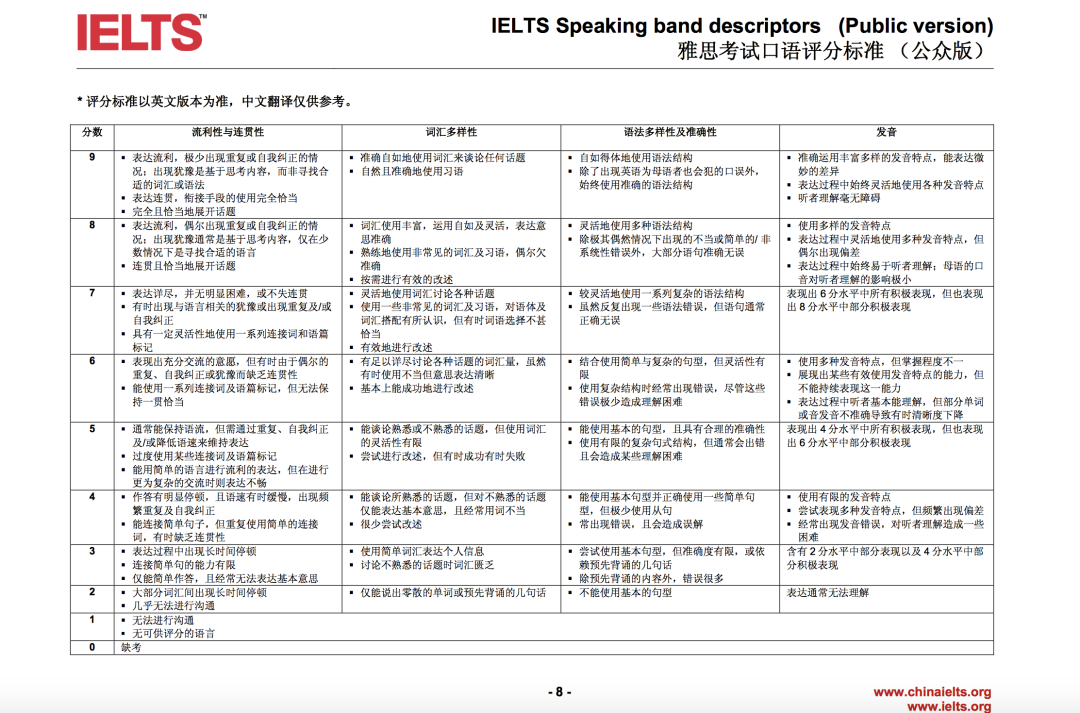Open the www.ielts.org link

click(949, 707)
